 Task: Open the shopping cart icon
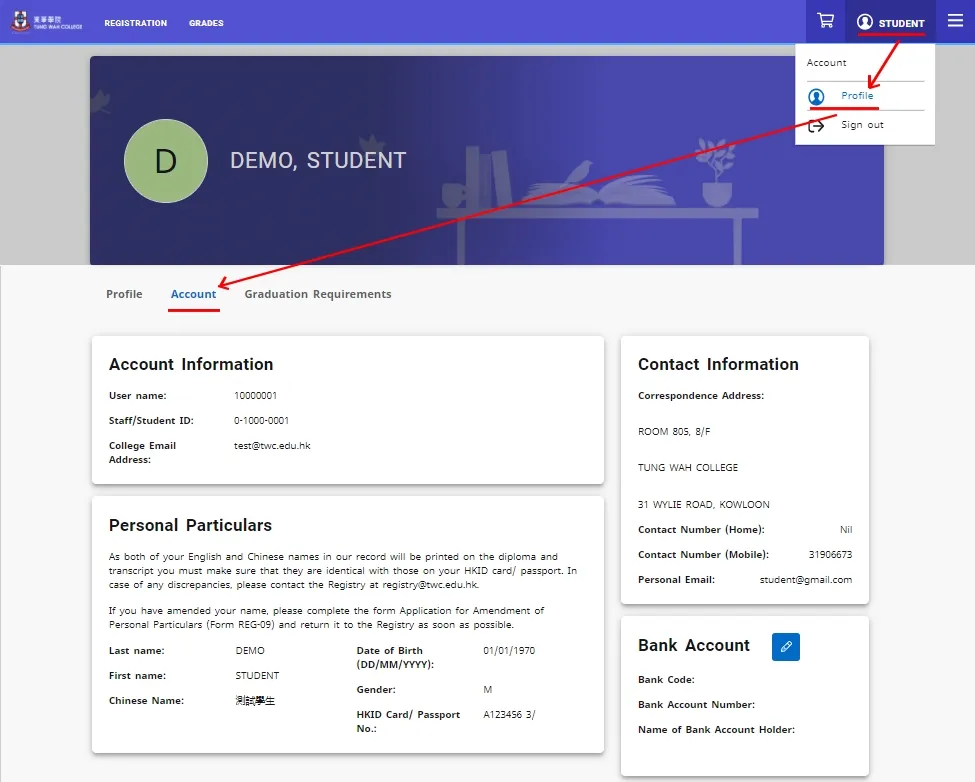[824, 20]
